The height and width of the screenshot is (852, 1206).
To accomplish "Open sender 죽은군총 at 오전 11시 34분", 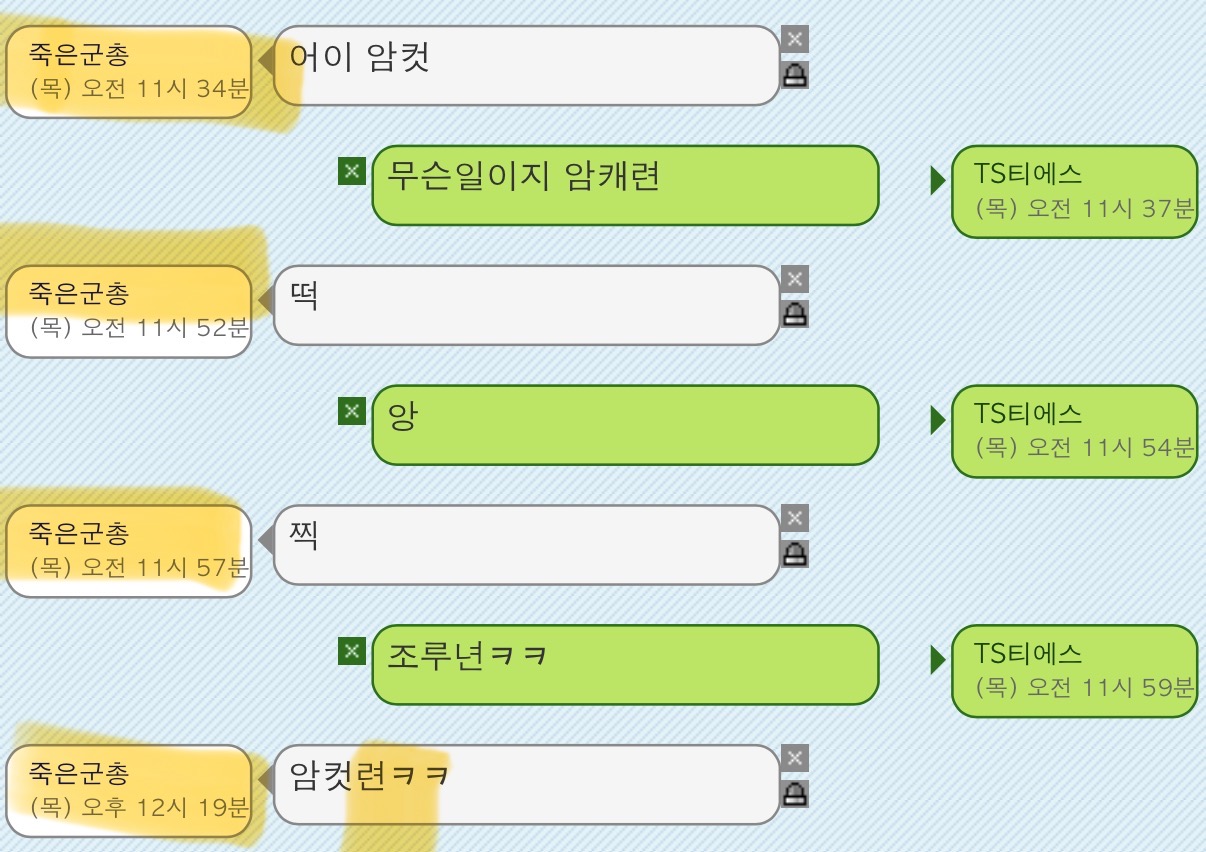I will coord(129,72).
